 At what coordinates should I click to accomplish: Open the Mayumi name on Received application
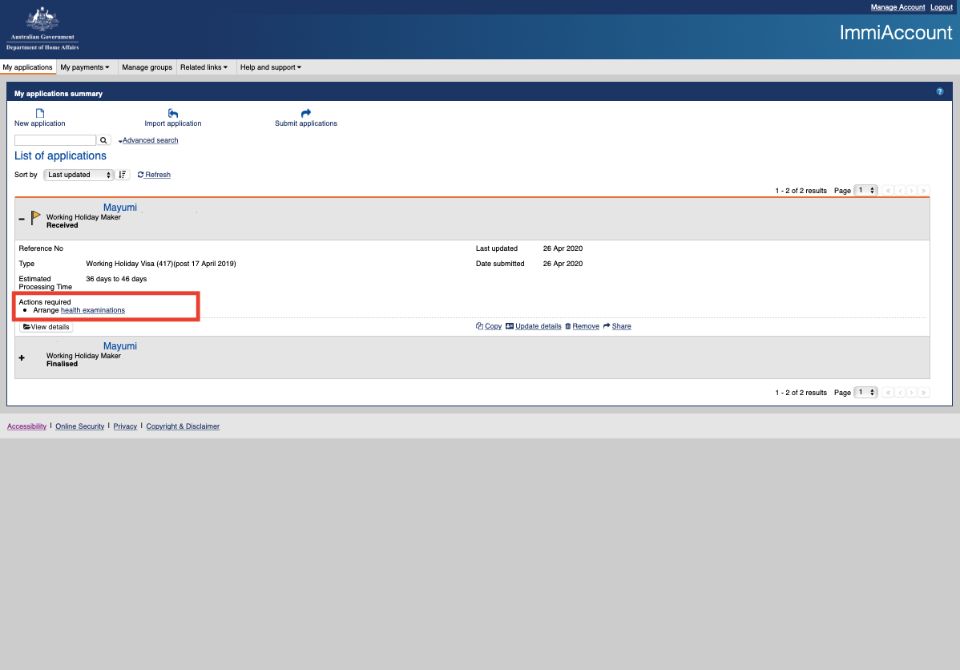[x=120, y=208]
